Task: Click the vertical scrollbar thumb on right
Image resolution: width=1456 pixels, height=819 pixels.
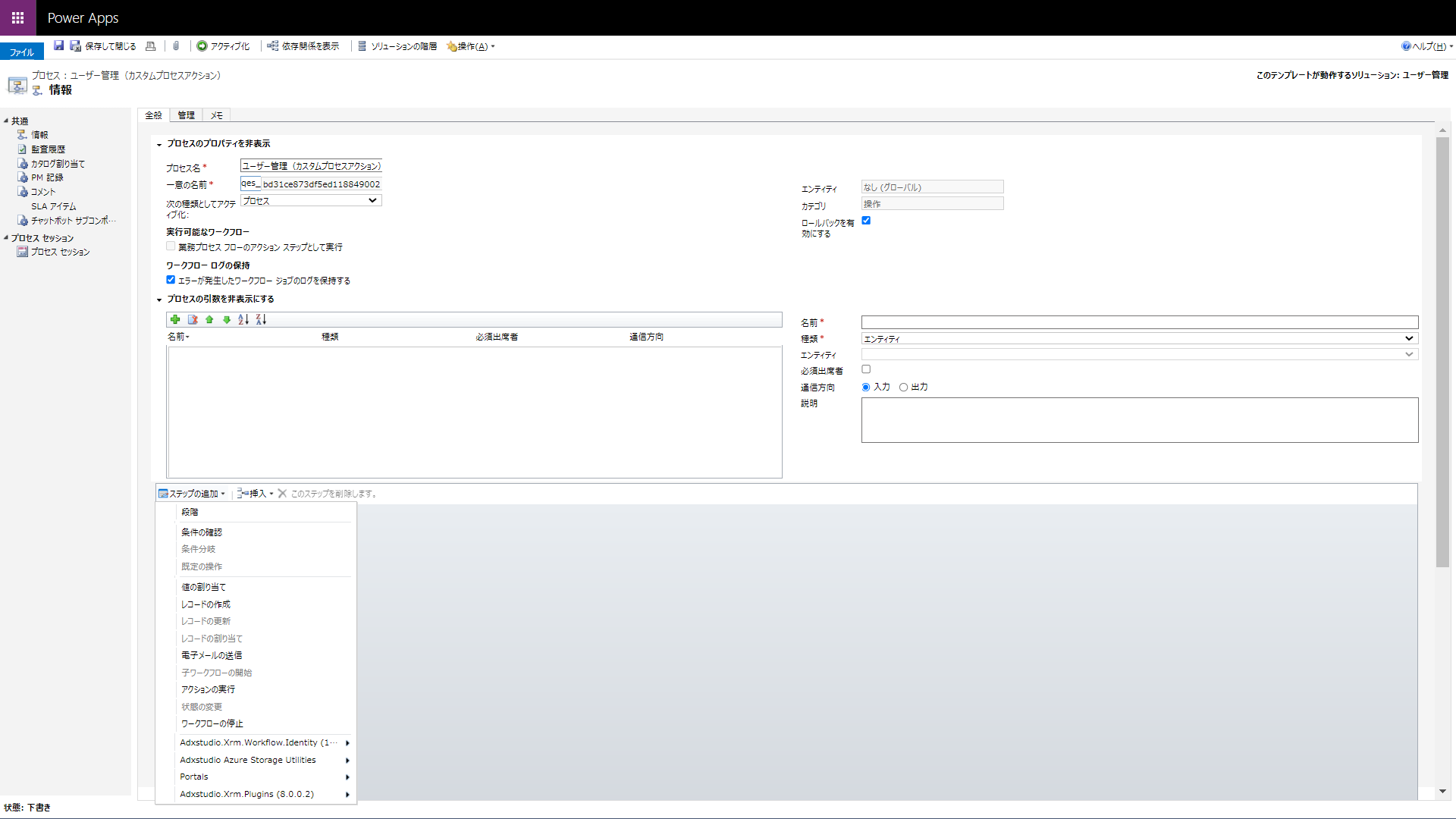Action: pyautogui.click(x=1442, y=349)
